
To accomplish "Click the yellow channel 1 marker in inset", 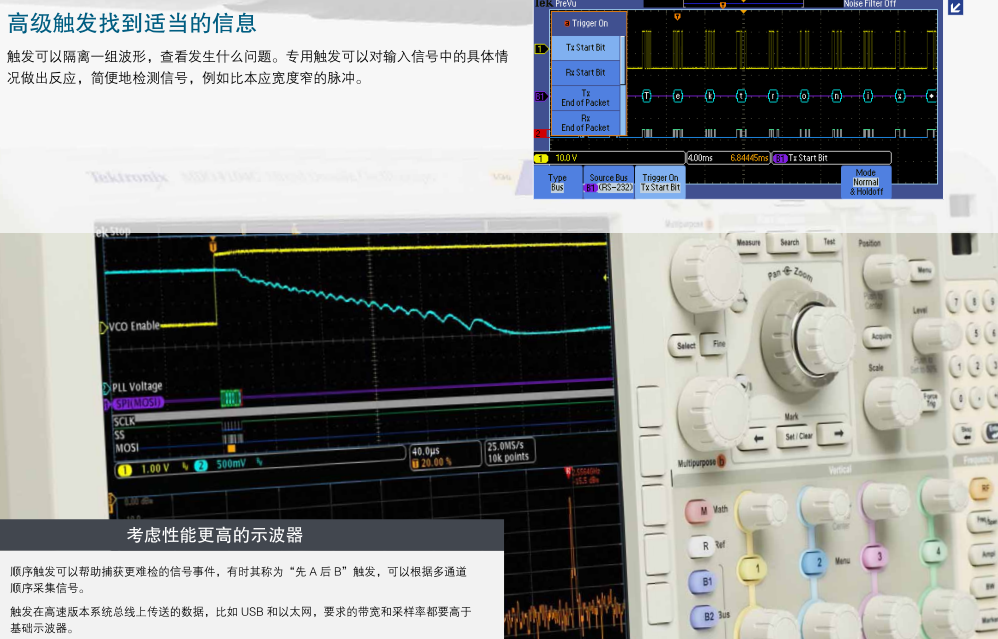I will [x=540, y=49].
